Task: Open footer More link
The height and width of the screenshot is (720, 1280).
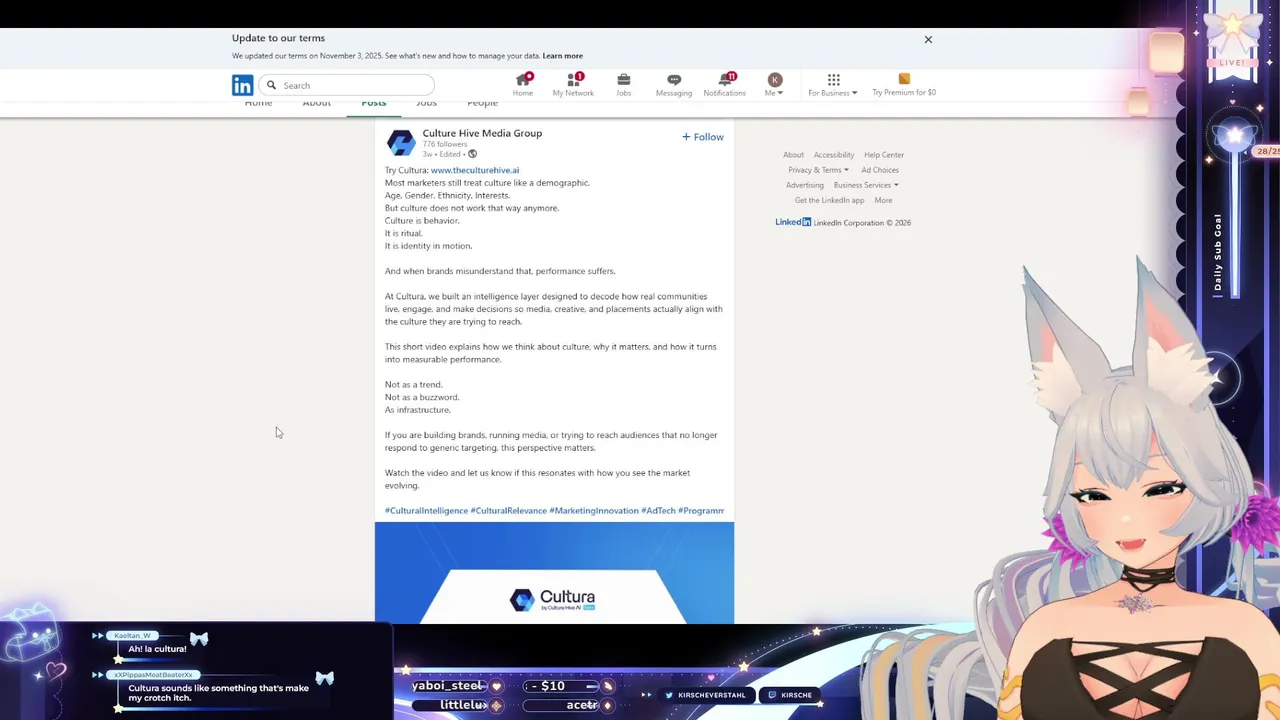Action: tap(883, 200)
